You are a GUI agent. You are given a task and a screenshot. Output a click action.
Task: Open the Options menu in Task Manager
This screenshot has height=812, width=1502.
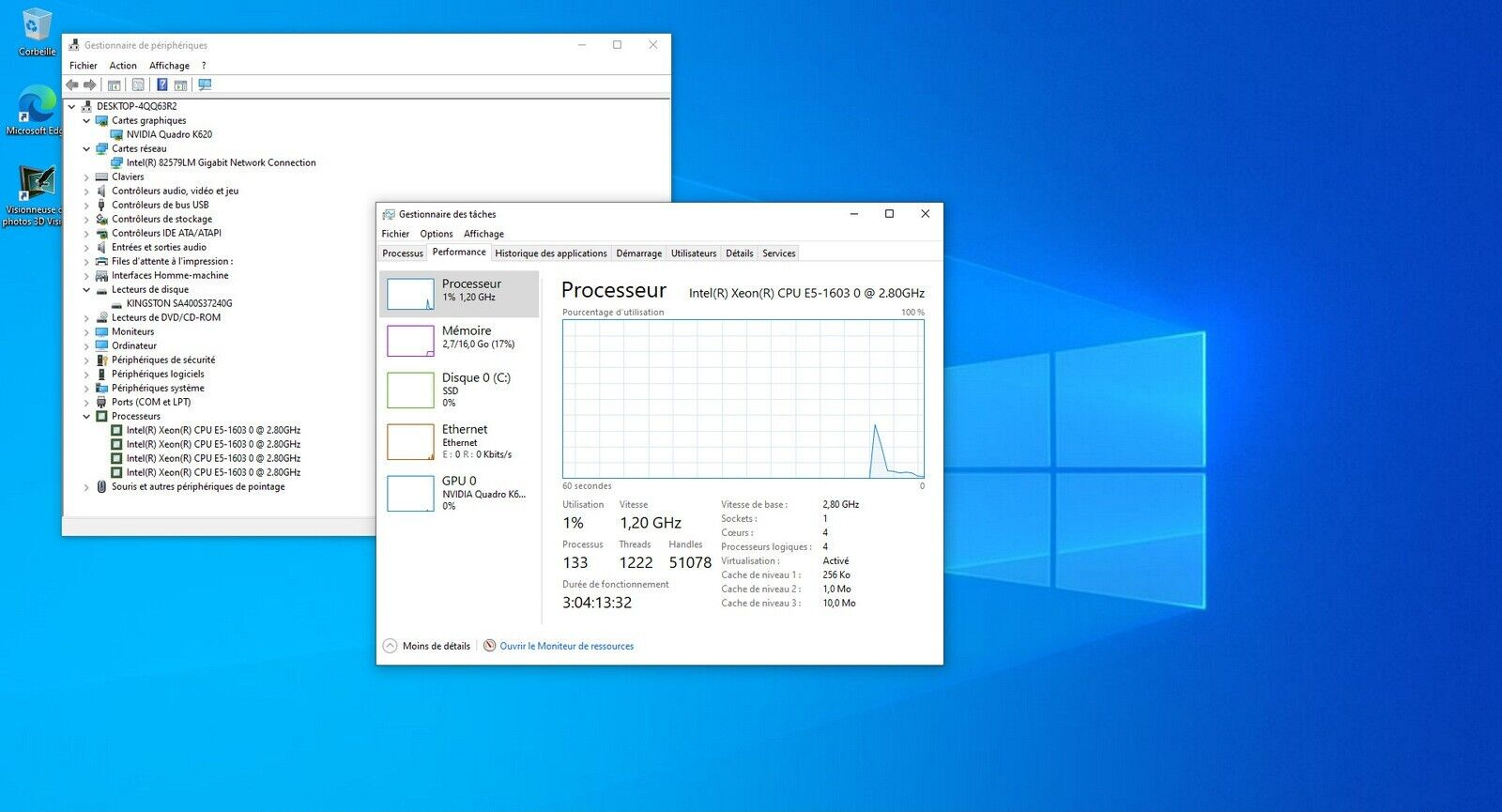(437, 234)
